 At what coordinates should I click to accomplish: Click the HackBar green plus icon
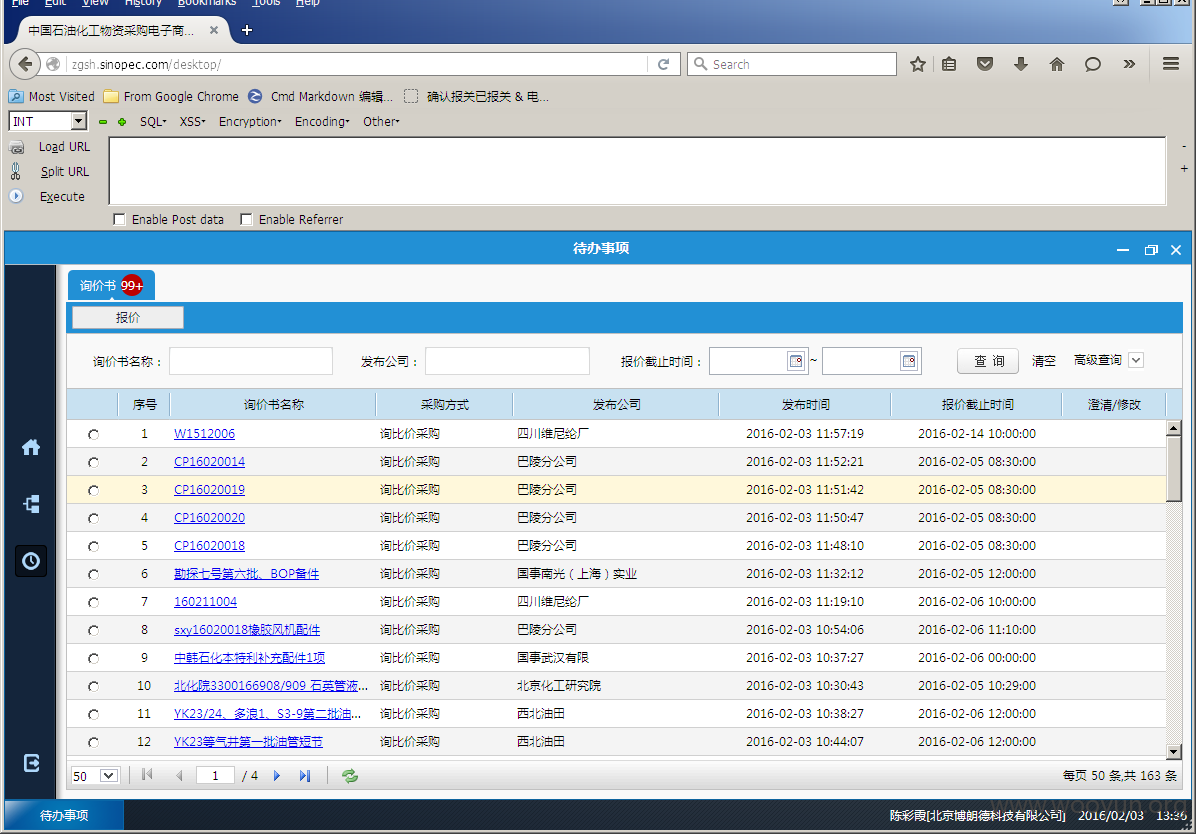pos(121,122)
